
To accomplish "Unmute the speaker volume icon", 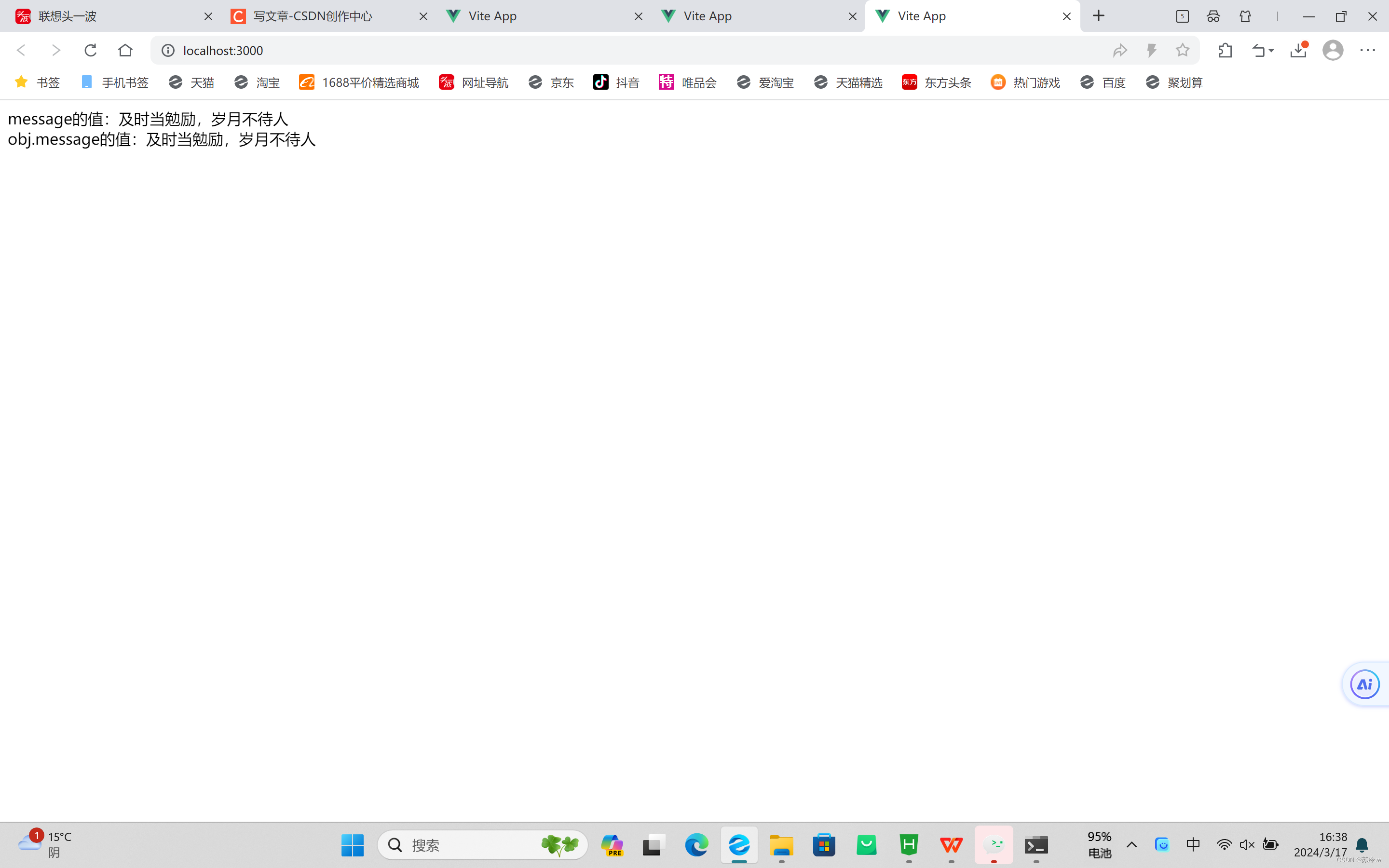I will tap(1247, 844).
